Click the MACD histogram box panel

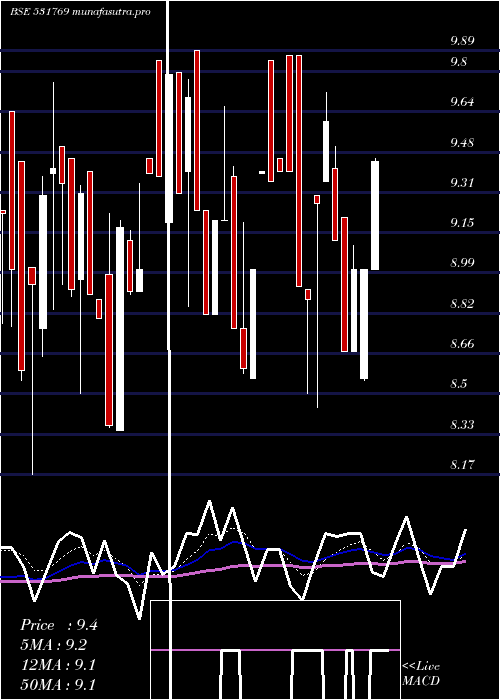coord(275,650)
